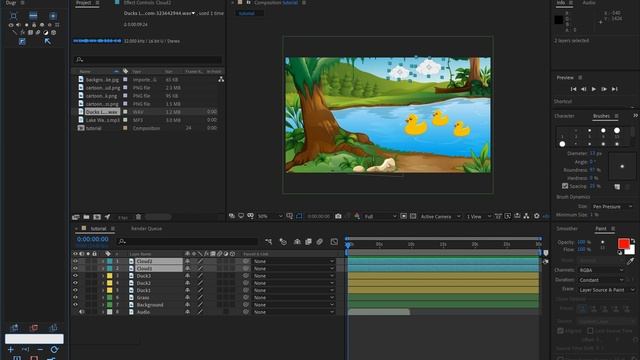Click the fast previews icon in viewer
Viewport: 640px width, 360px height.
coord(507,216)
